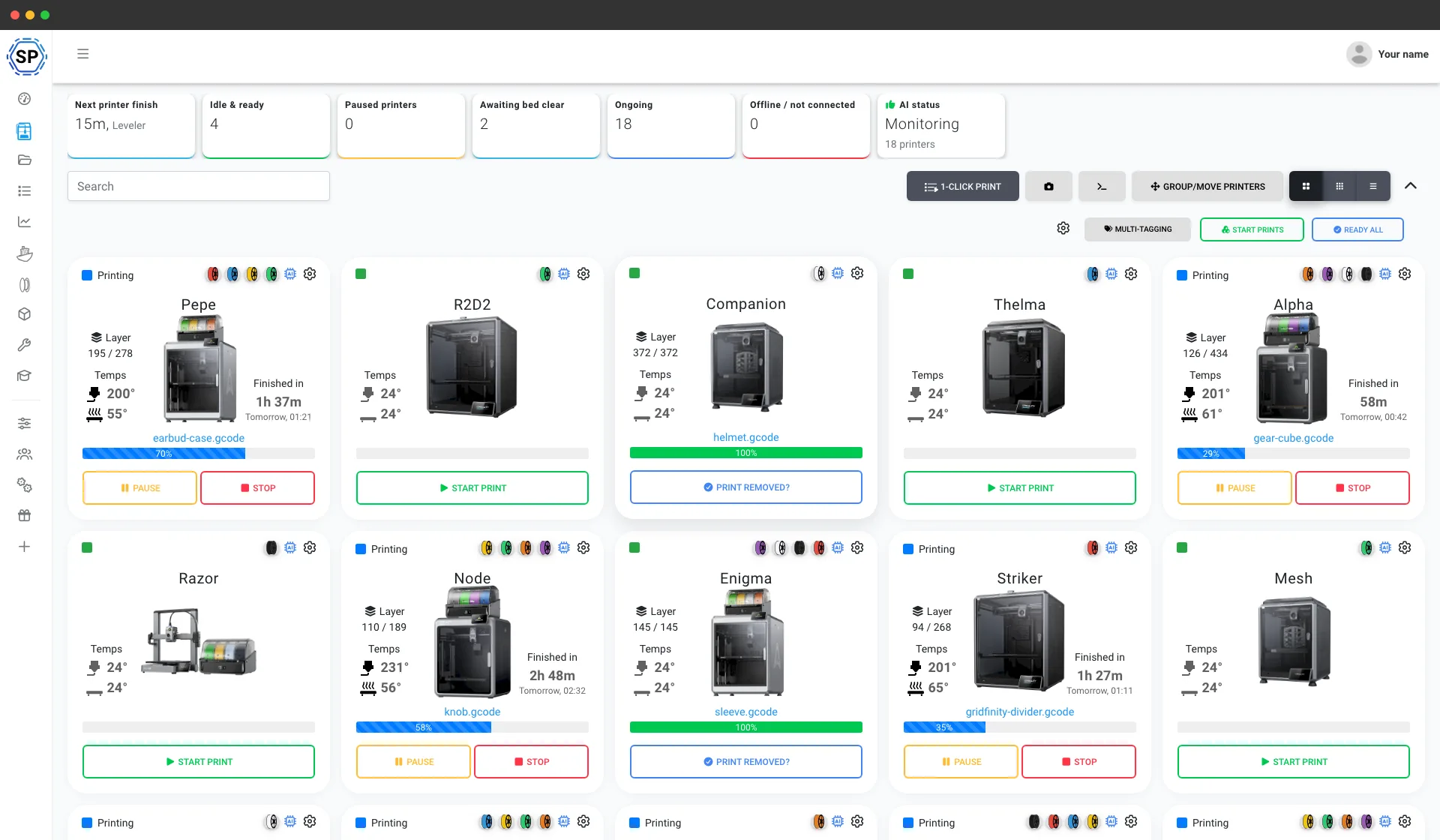The height and width of the screenshot is (840, 1440).
Task: Confirm Print Removed on Companion card
Action: [746, 487]
